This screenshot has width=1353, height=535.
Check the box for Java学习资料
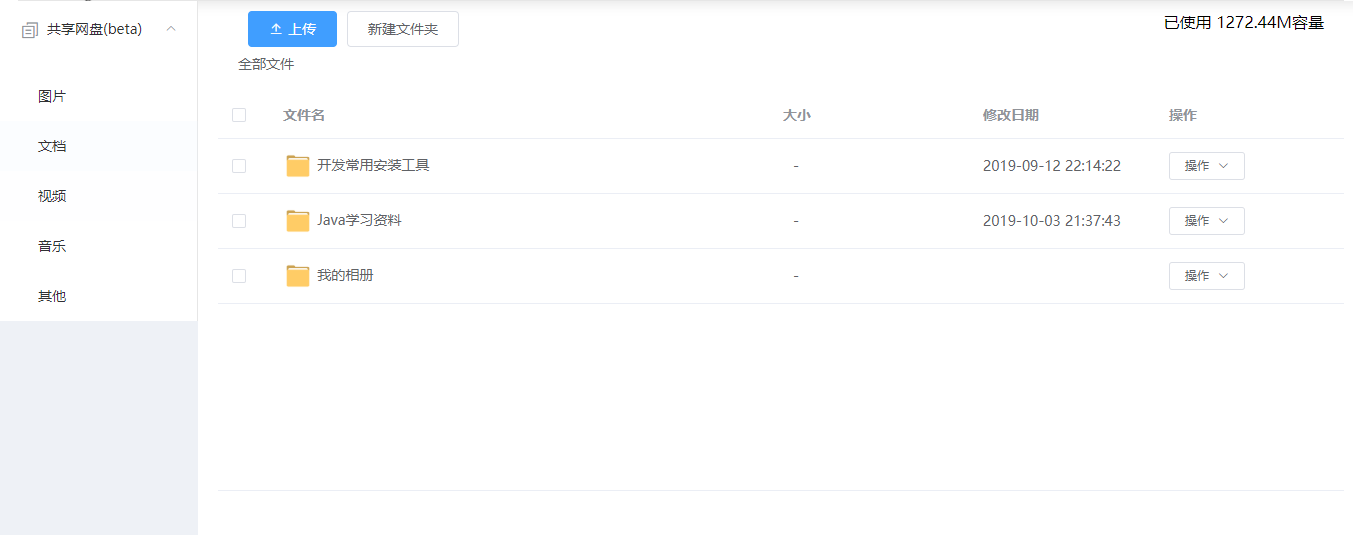click(239, 221)
